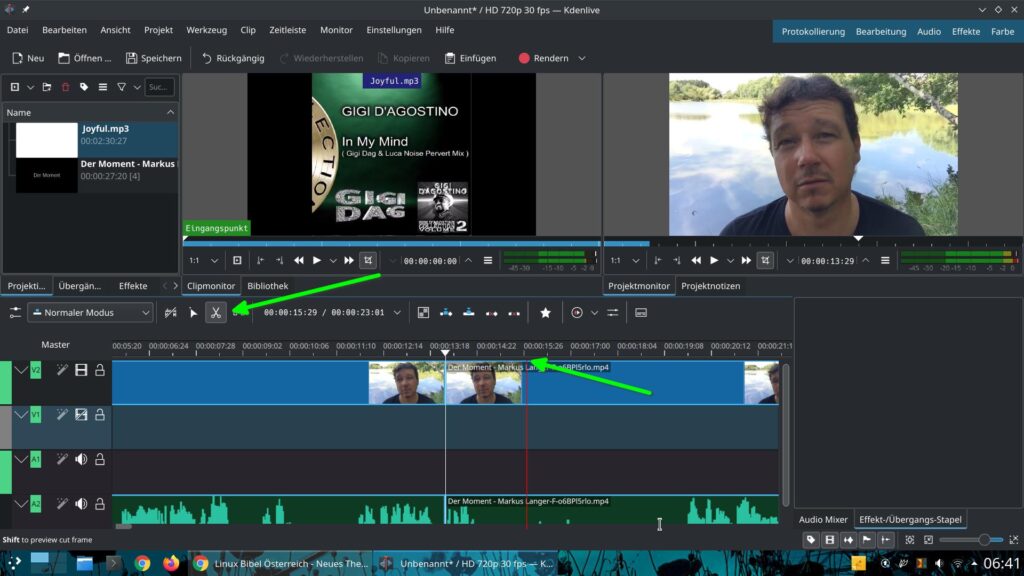The width and height of the screenshot is (1024, 576).
Task: Expand the Rendern dropdown arrow
Action: tap(582, 58)
